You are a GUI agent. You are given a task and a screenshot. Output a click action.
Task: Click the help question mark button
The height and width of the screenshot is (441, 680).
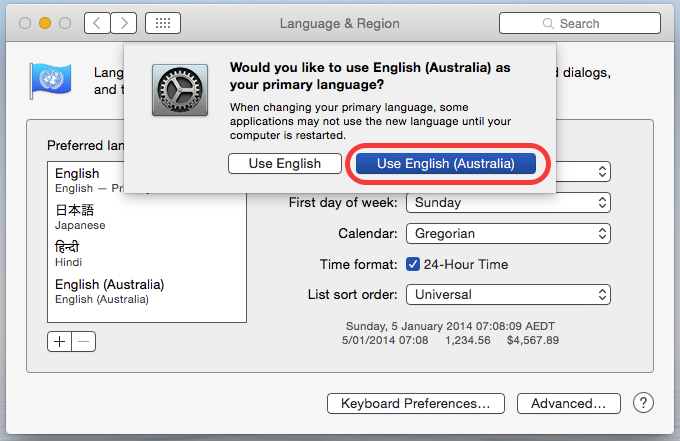pos(643,403)
